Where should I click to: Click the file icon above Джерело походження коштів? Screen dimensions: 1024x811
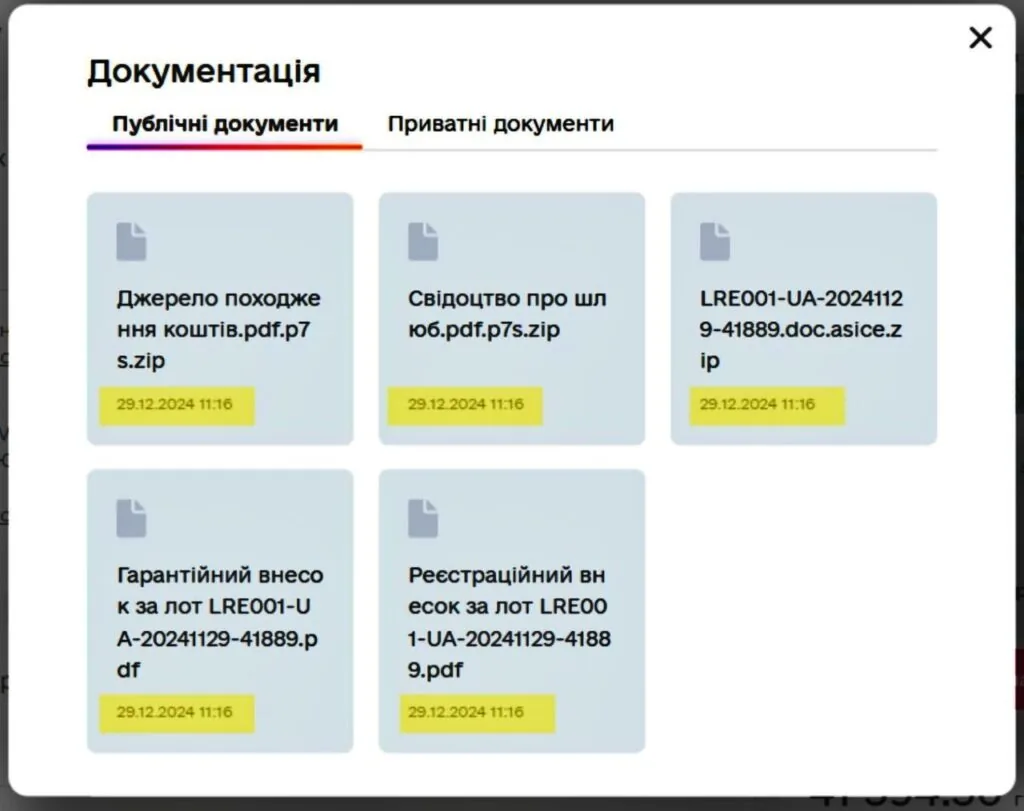click(x=131, y=242)
